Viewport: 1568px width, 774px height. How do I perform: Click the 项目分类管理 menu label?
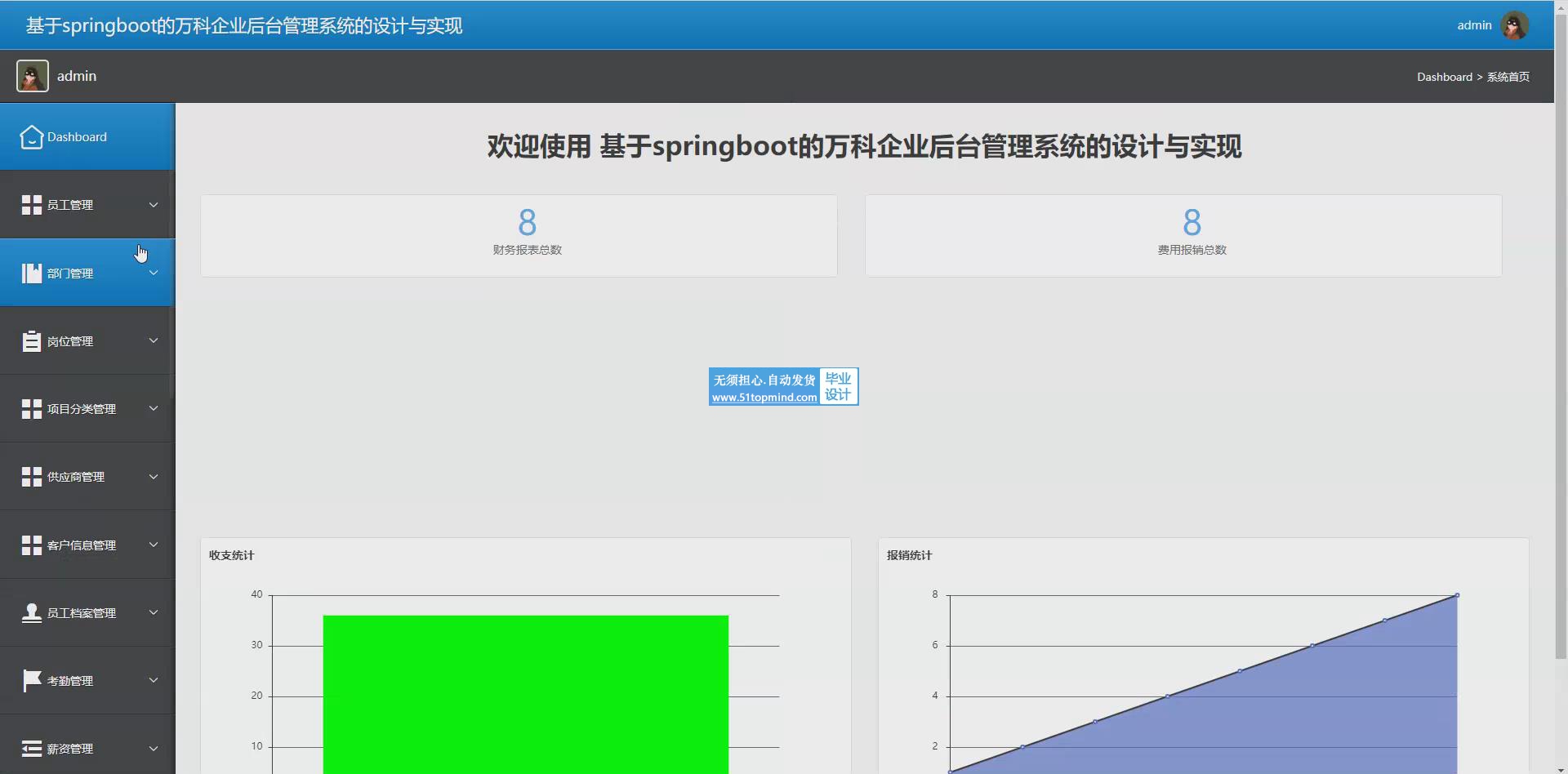82,409
